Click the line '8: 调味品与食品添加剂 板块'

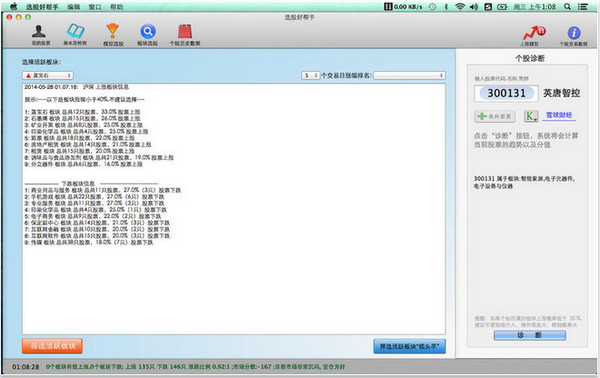click(99, 157)
